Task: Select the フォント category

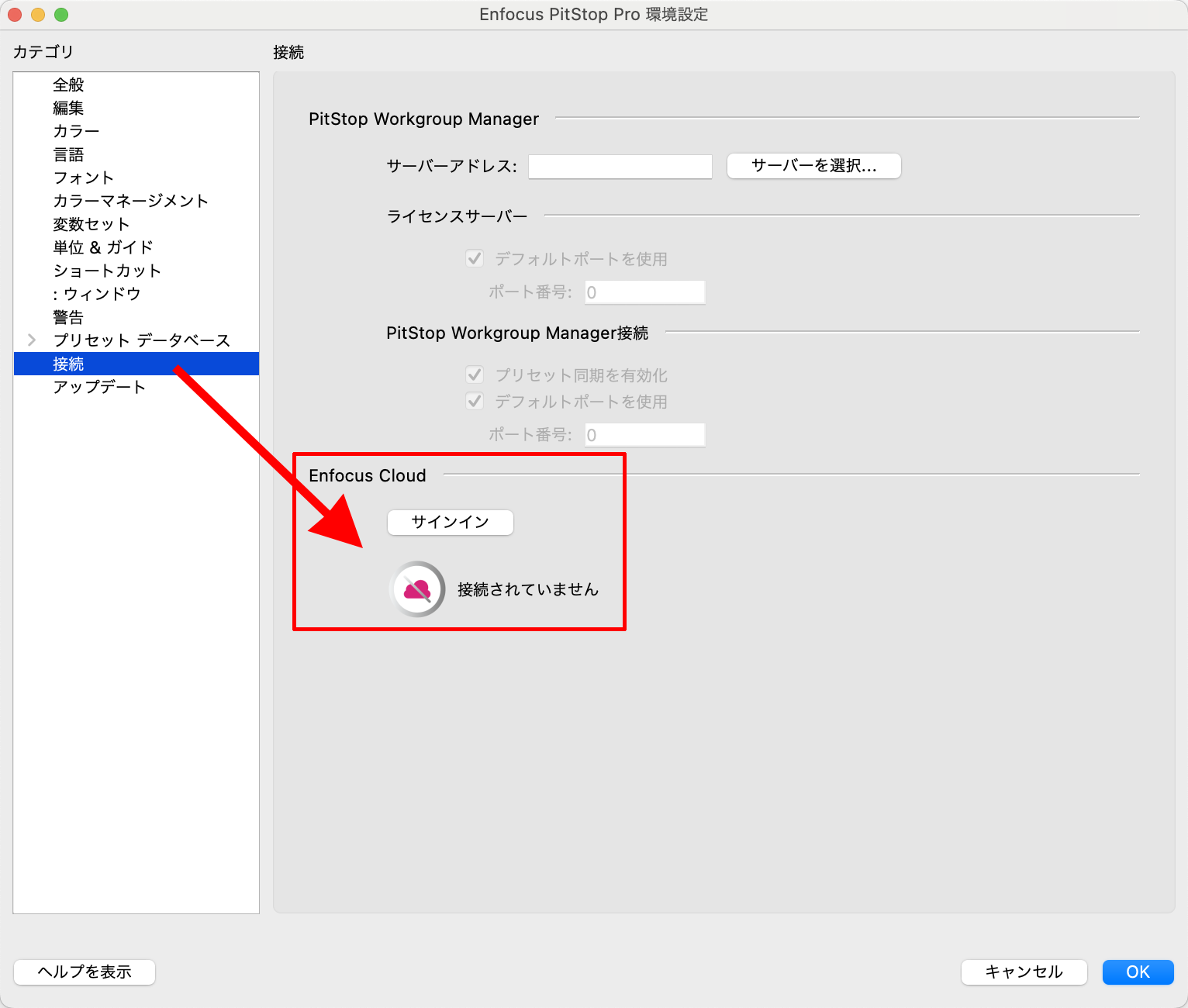Action: [136, 178]
